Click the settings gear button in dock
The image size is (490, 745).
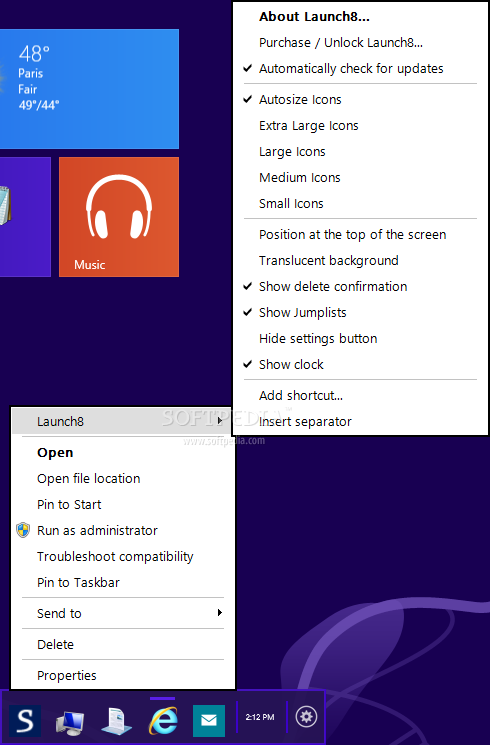point(306,716)
